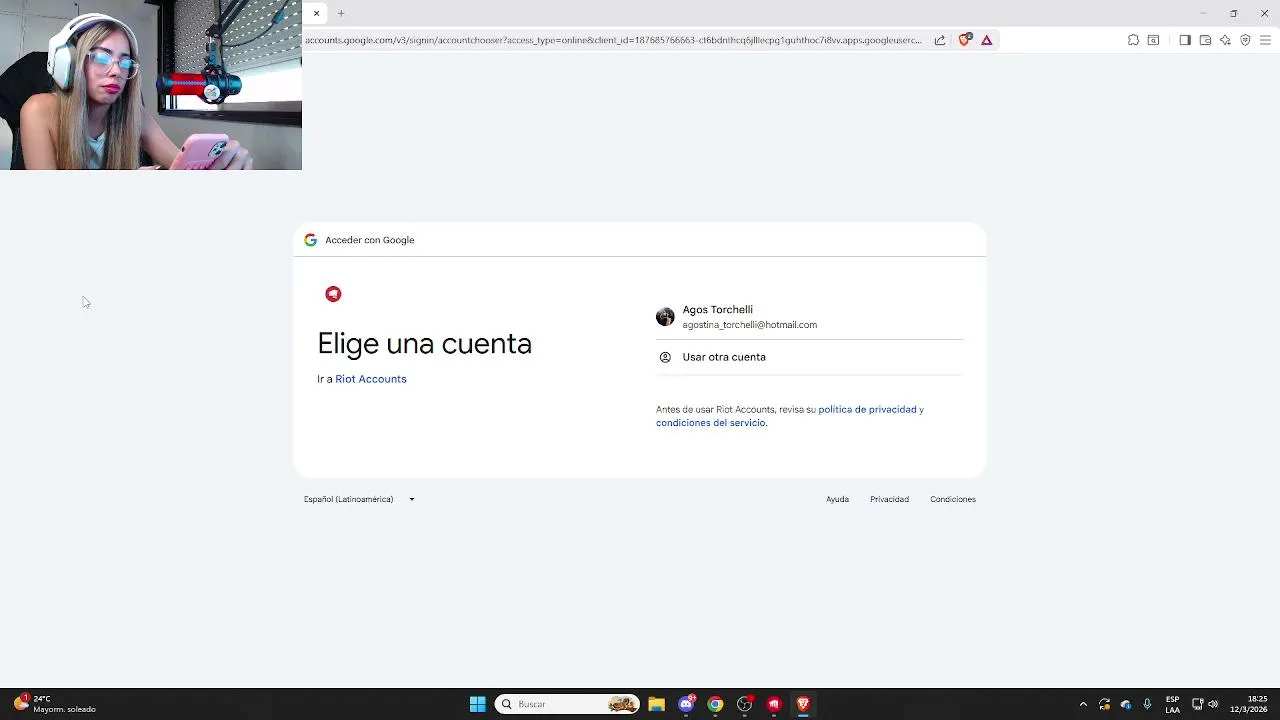
Task: Open the Leo AI sparkle icon
Action: point(1225,40)
